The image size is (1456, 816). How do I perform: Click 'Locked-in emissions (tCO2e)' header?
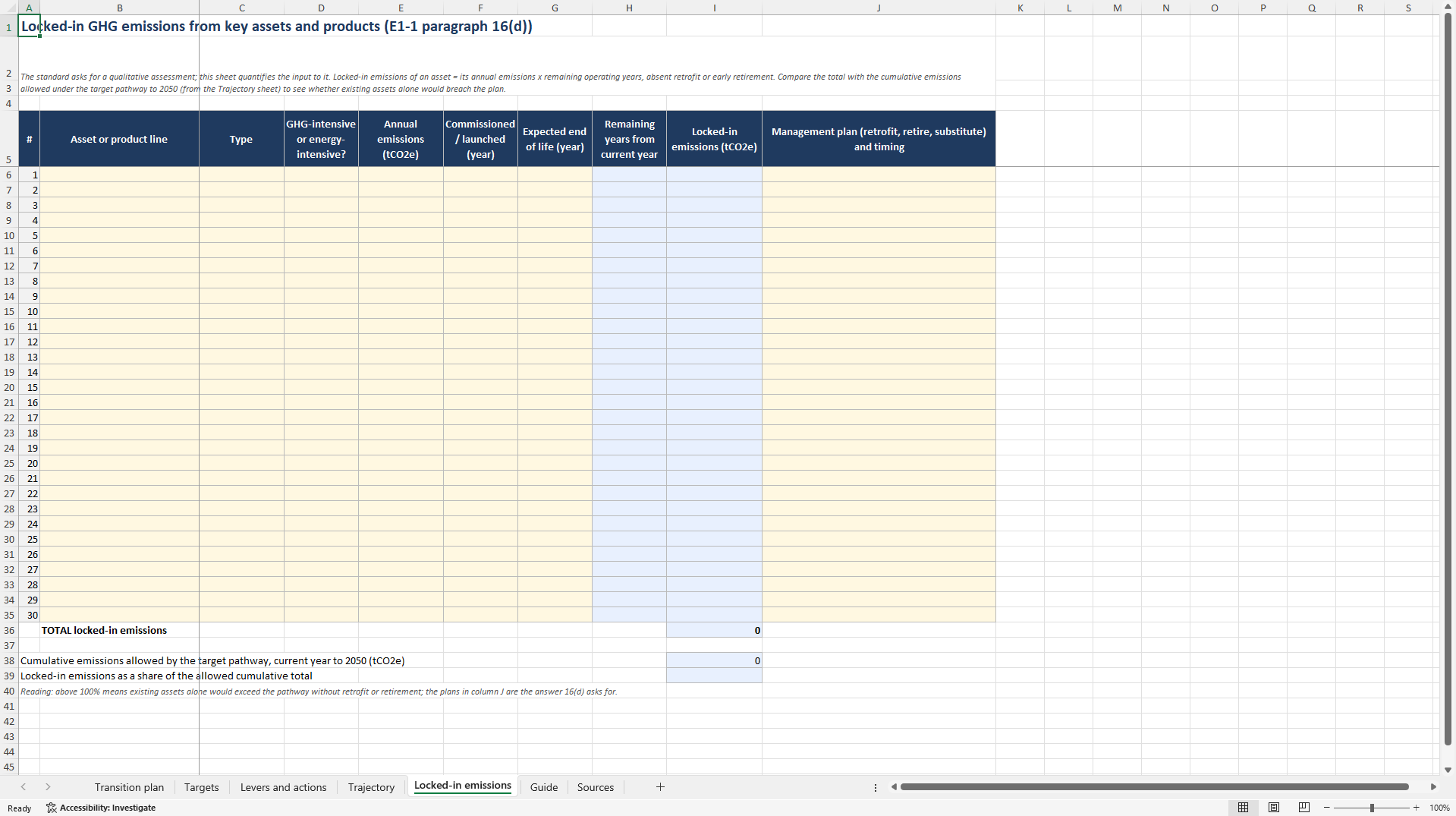pos(714,139)
